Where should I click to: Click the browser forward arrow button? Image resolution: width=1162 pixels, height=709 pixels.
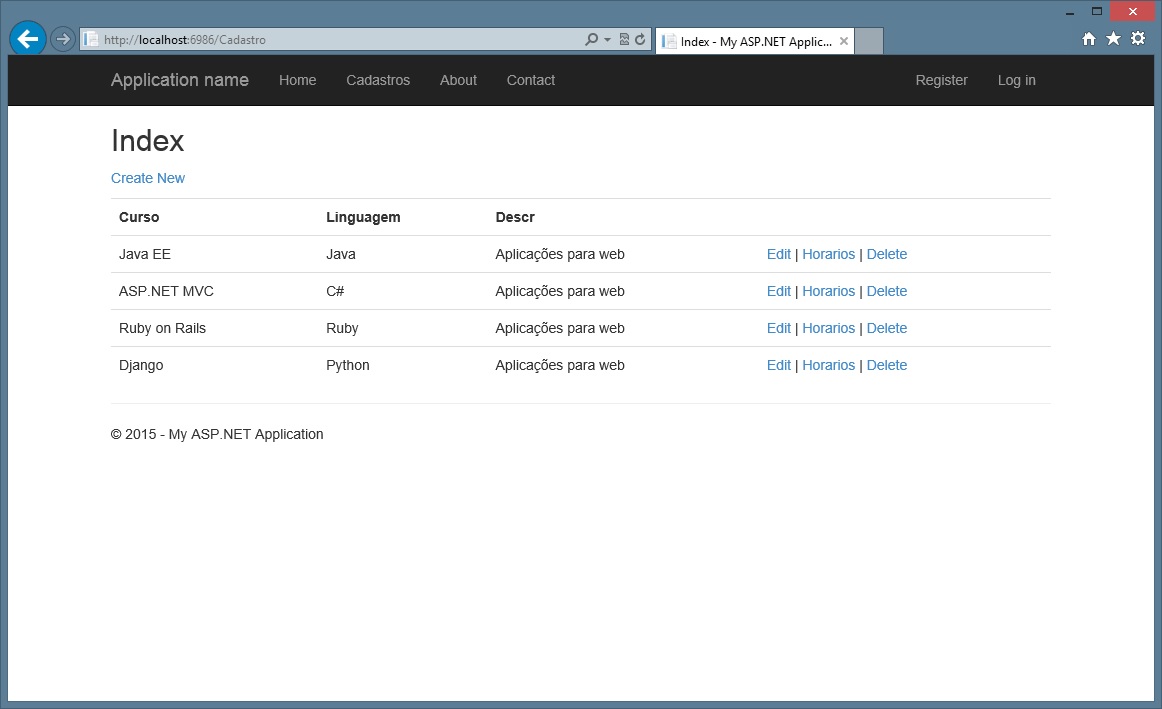coord(63,39)
